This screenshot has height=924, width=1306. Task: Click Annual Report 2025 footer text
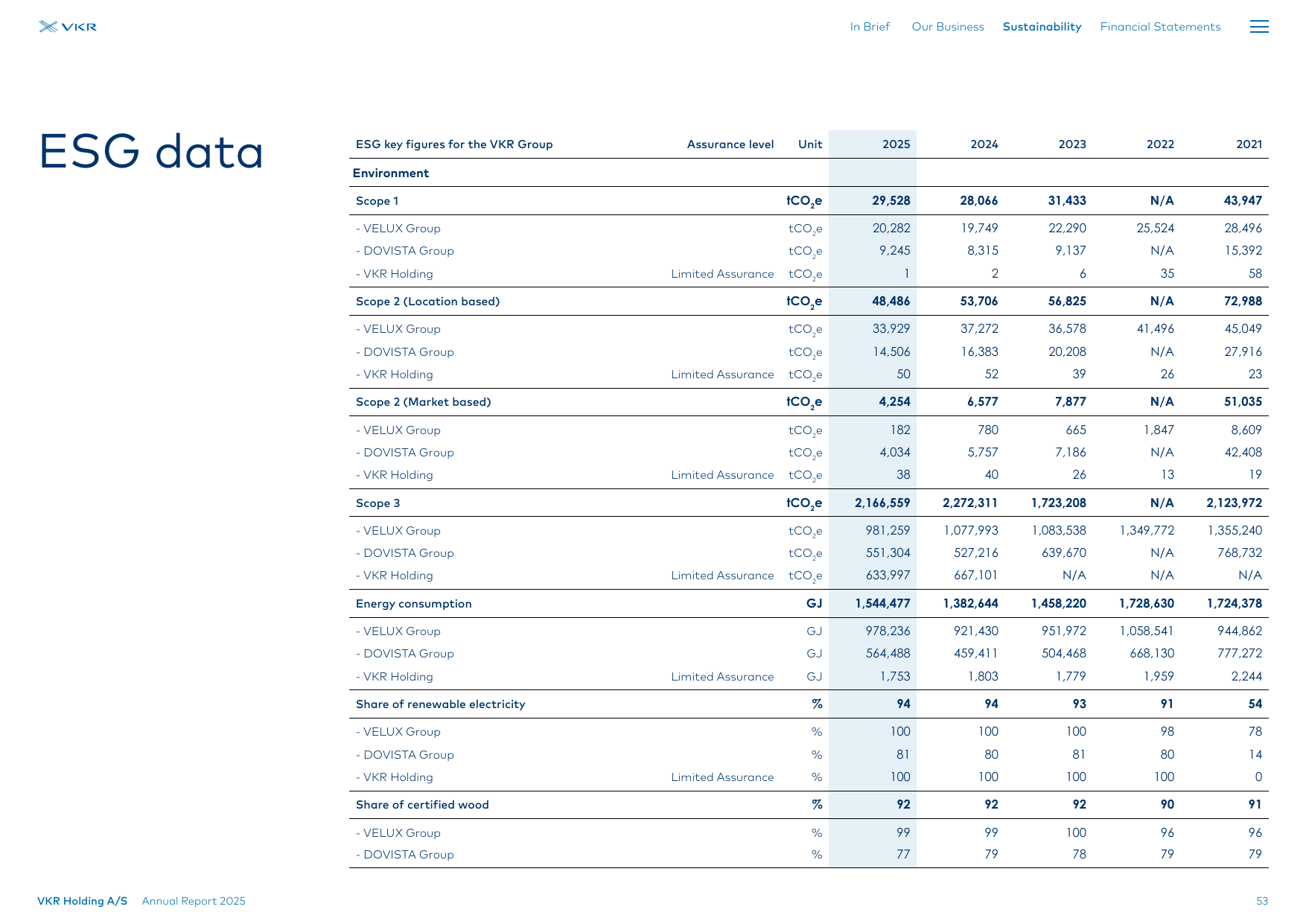pos(194,901)
